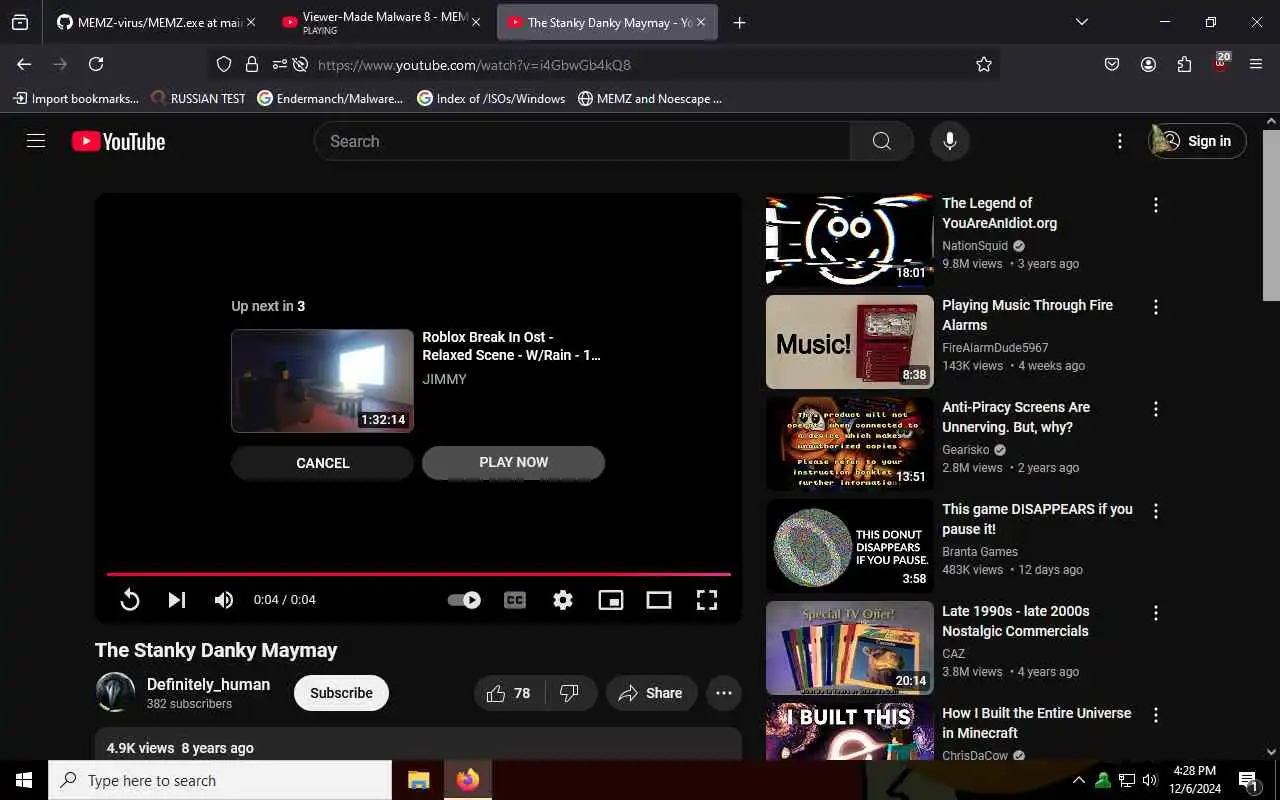Click the YouTube search input field
Screen dimensions: 1280x800
click(582, 141)
